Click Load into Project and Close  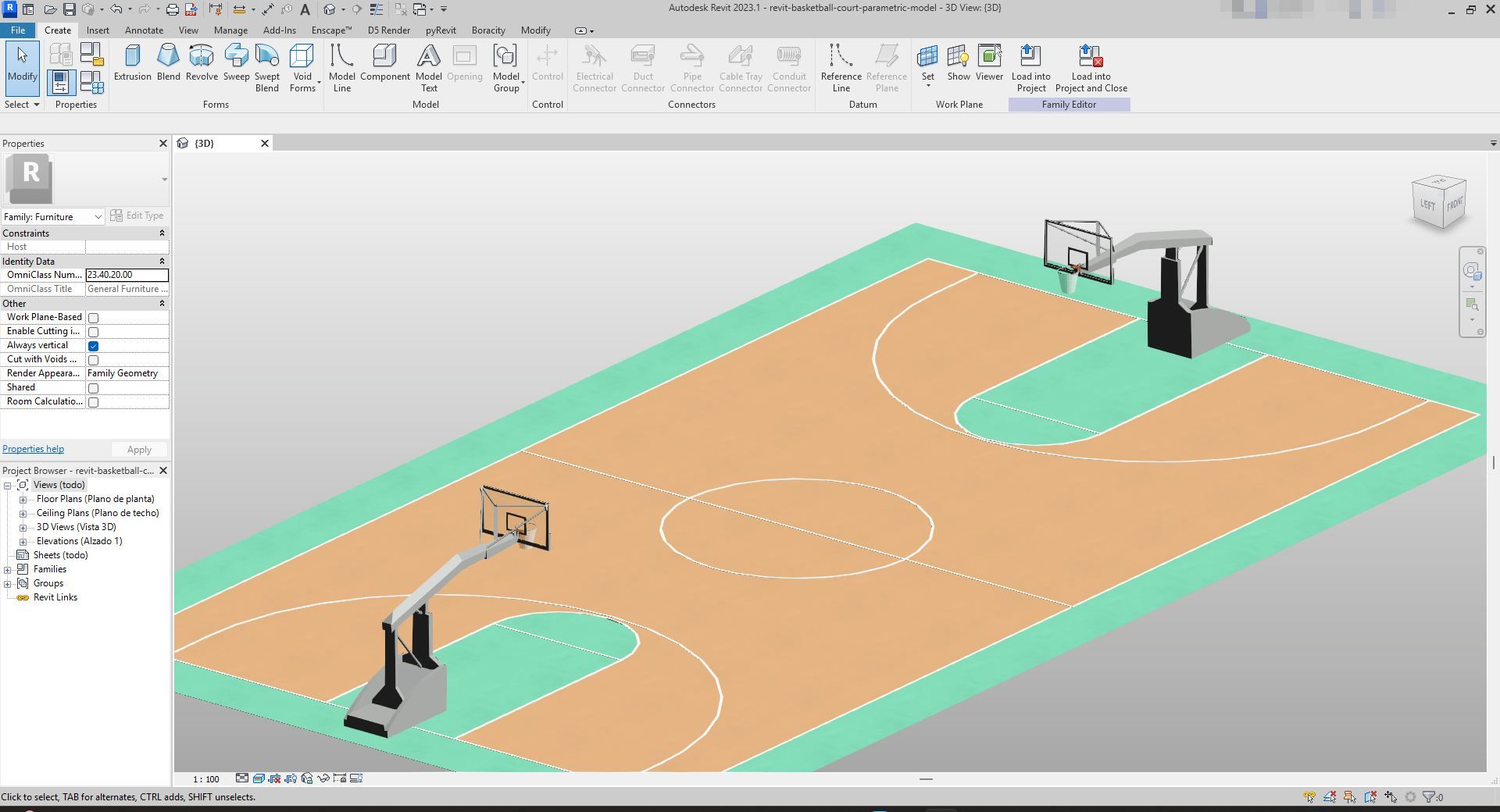pos(1091,68)
